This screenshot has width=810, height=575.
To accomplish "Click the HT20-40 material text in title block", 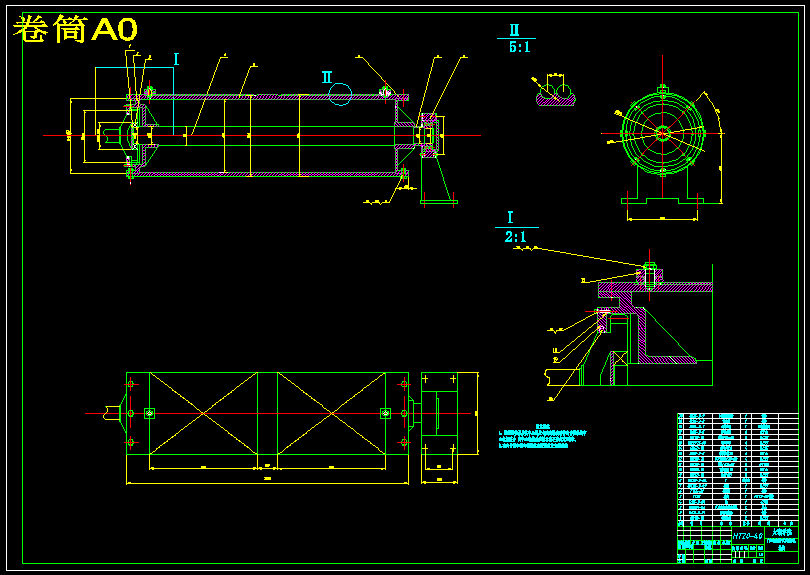I will tap(747, 536).
